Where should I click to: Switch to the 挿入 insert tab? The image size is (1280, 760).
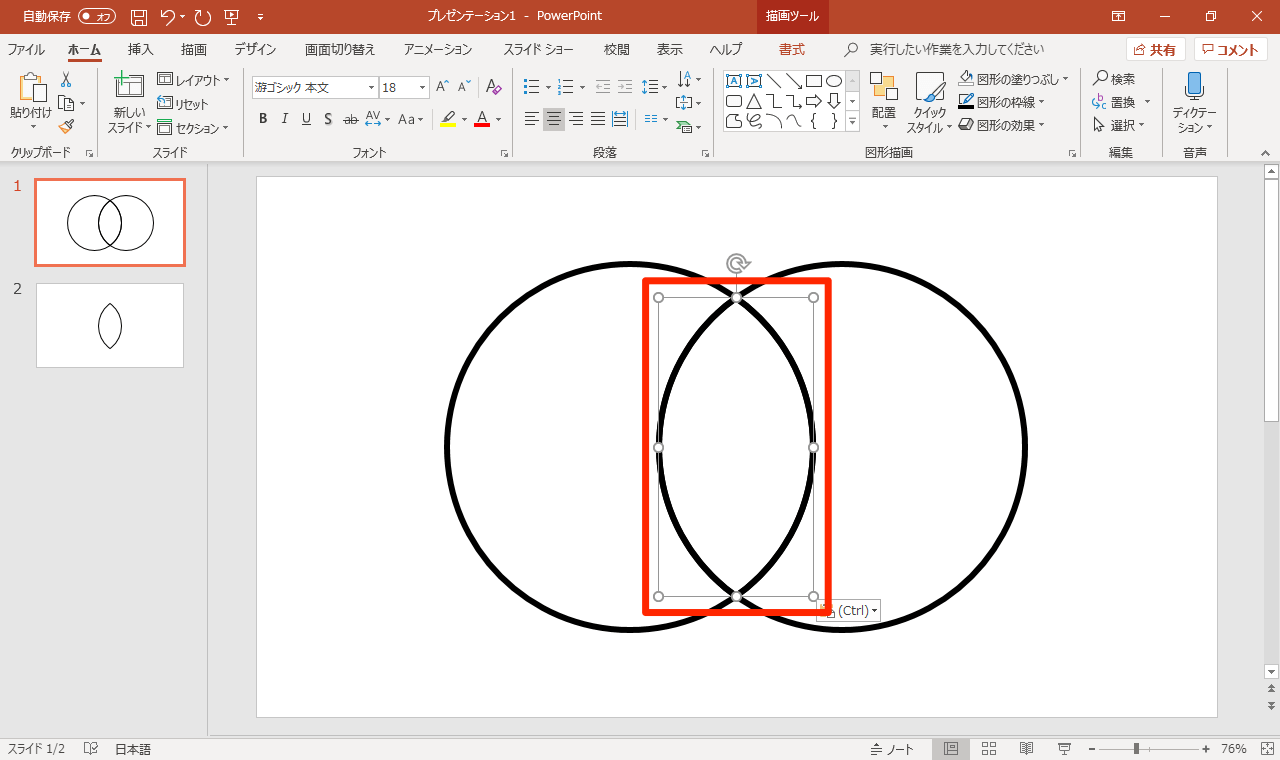tap(141, 49)
